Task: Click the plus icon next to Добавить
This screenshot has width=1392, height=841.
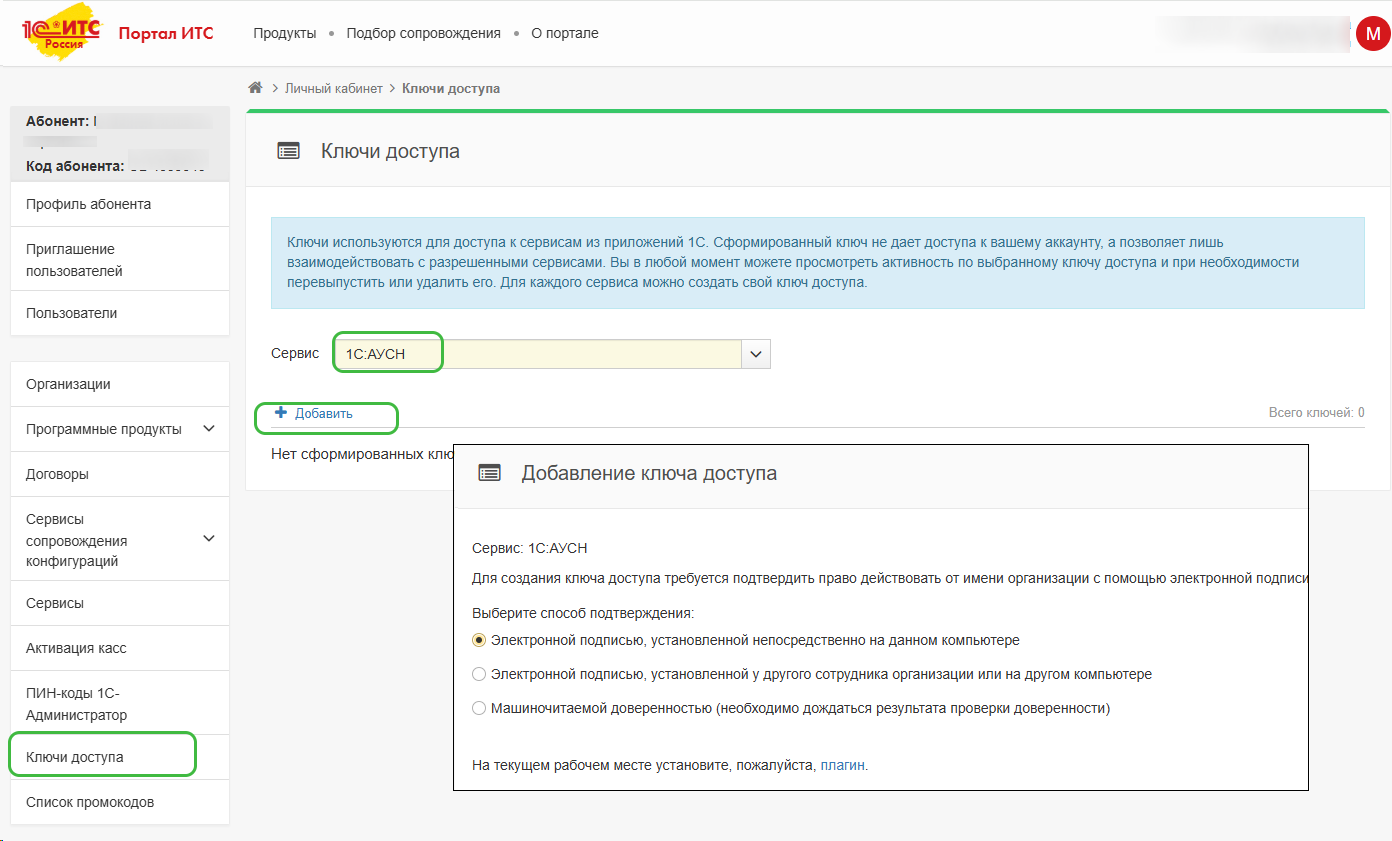Action: [281, 413]
